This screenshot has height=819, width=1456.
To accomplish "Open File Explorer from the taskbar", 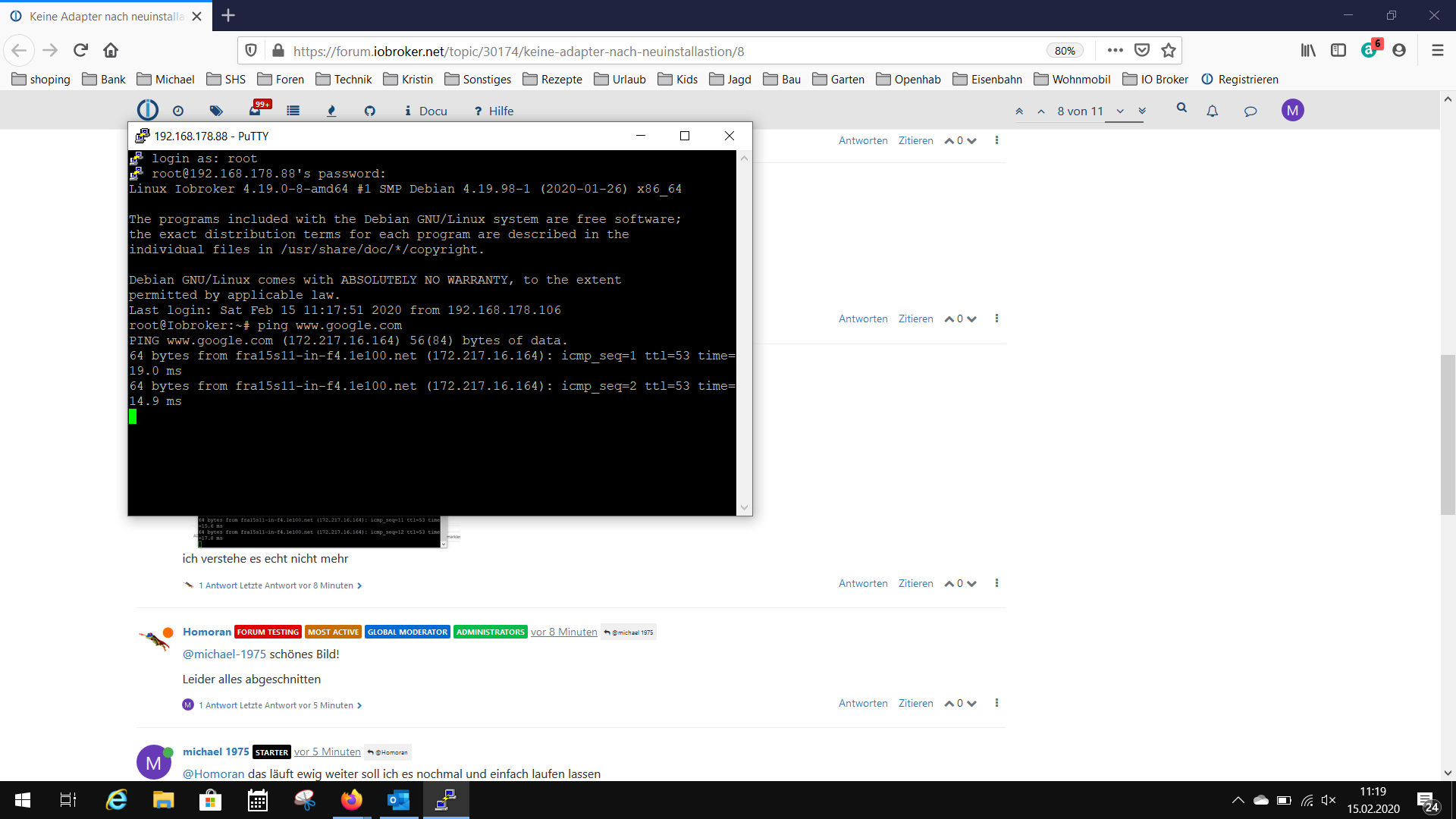I will (x=163, y=800).
